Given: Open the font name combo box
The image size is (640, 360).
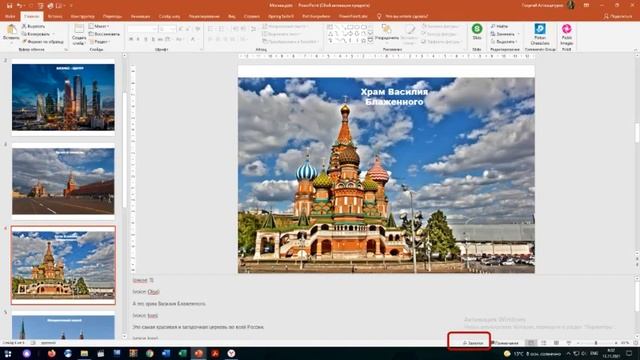Looking at the screenshot, I should (142, 29).
